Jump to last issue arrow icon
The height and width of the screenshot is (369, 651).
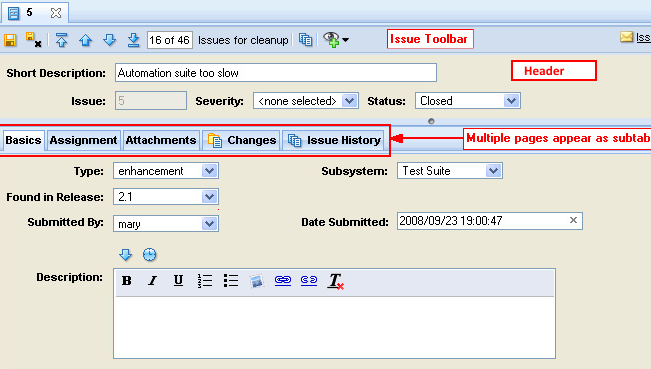point(133,40)
